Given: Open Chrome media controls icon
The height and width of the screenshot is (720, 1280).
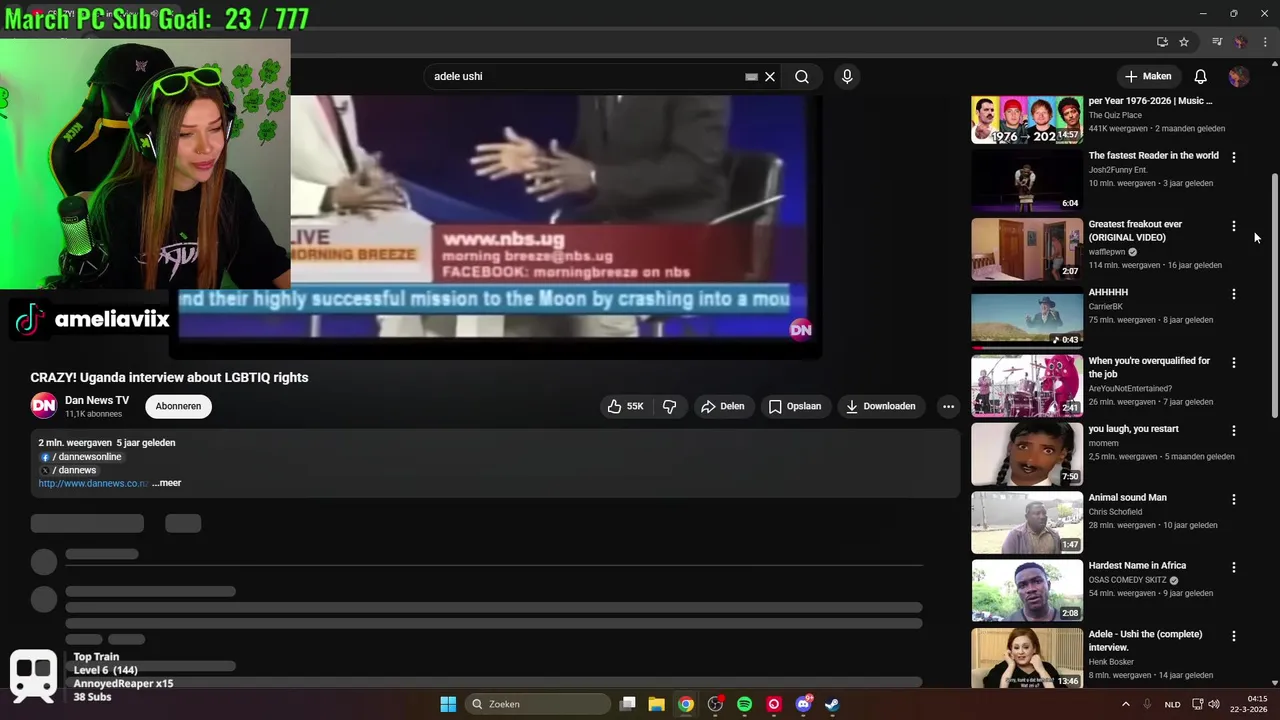Looking at the screenshot, I should point(1217,42).
